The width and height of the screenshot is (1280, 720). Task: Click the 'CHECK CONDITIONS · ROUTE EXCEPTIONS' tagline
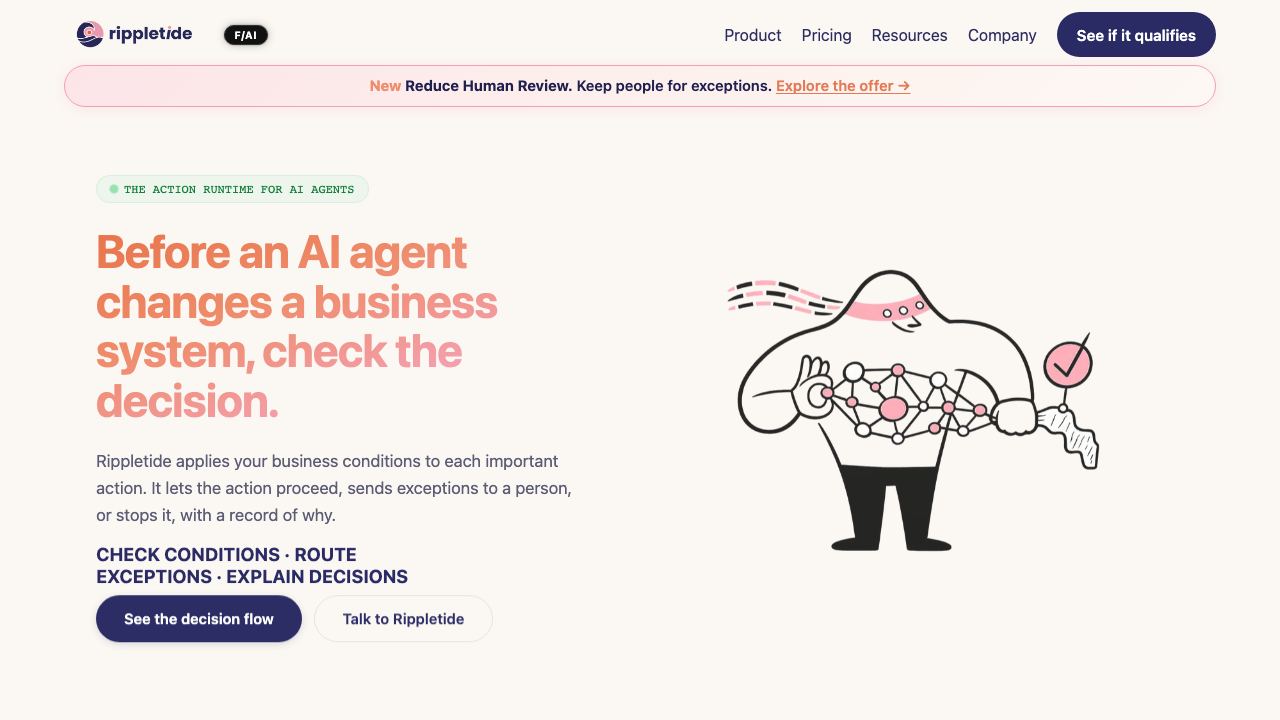pyautogui.click(x=252, y=565)
